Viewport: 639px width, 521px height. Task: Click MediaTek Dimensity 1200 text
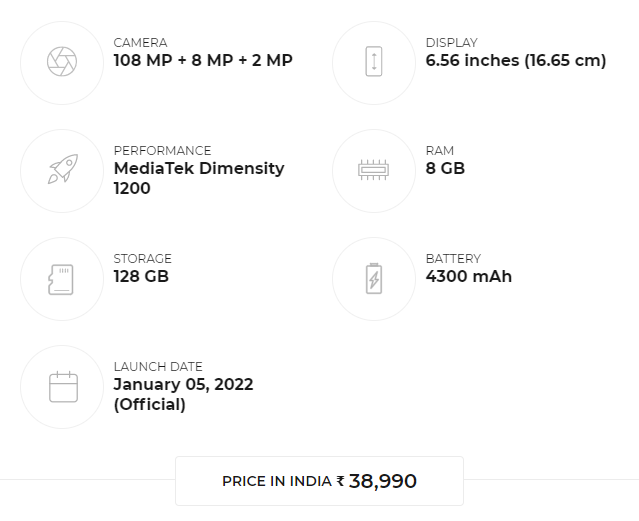[199, 178]
